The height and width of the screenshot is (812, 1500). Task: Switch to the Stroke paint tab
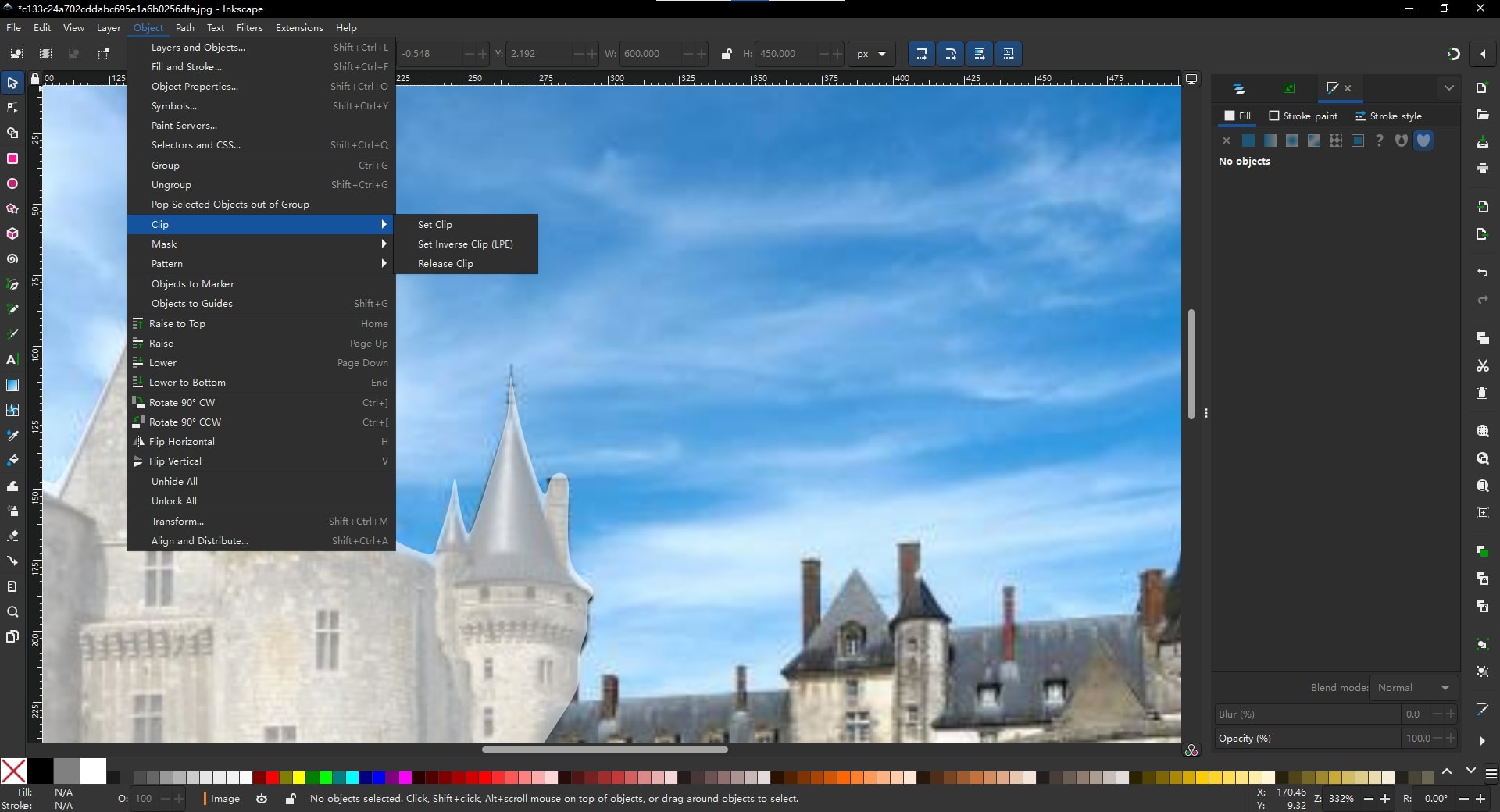click(1303, 116)
